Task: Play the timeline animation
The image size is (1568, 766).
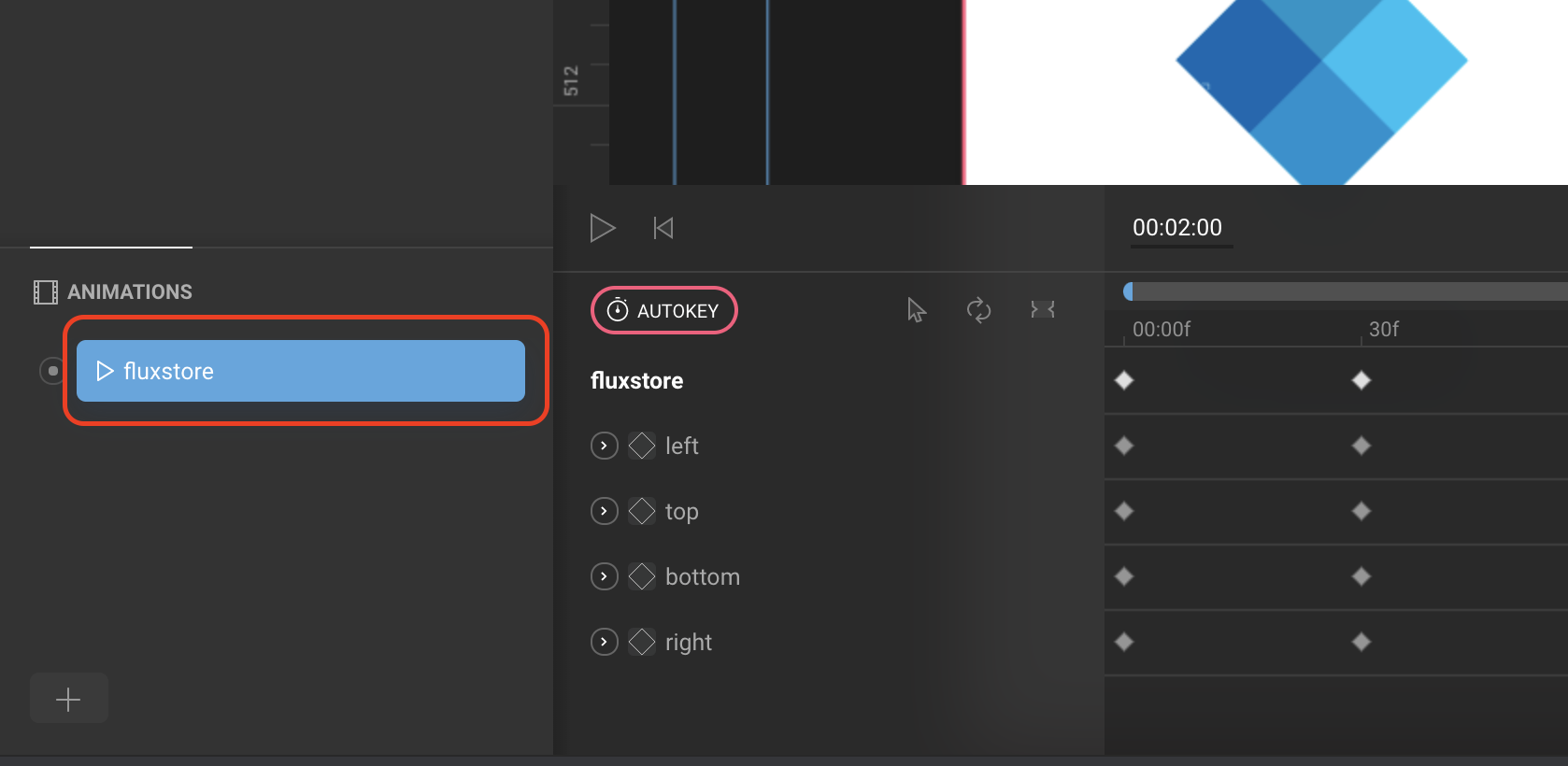Action: (x=603, y=228)
